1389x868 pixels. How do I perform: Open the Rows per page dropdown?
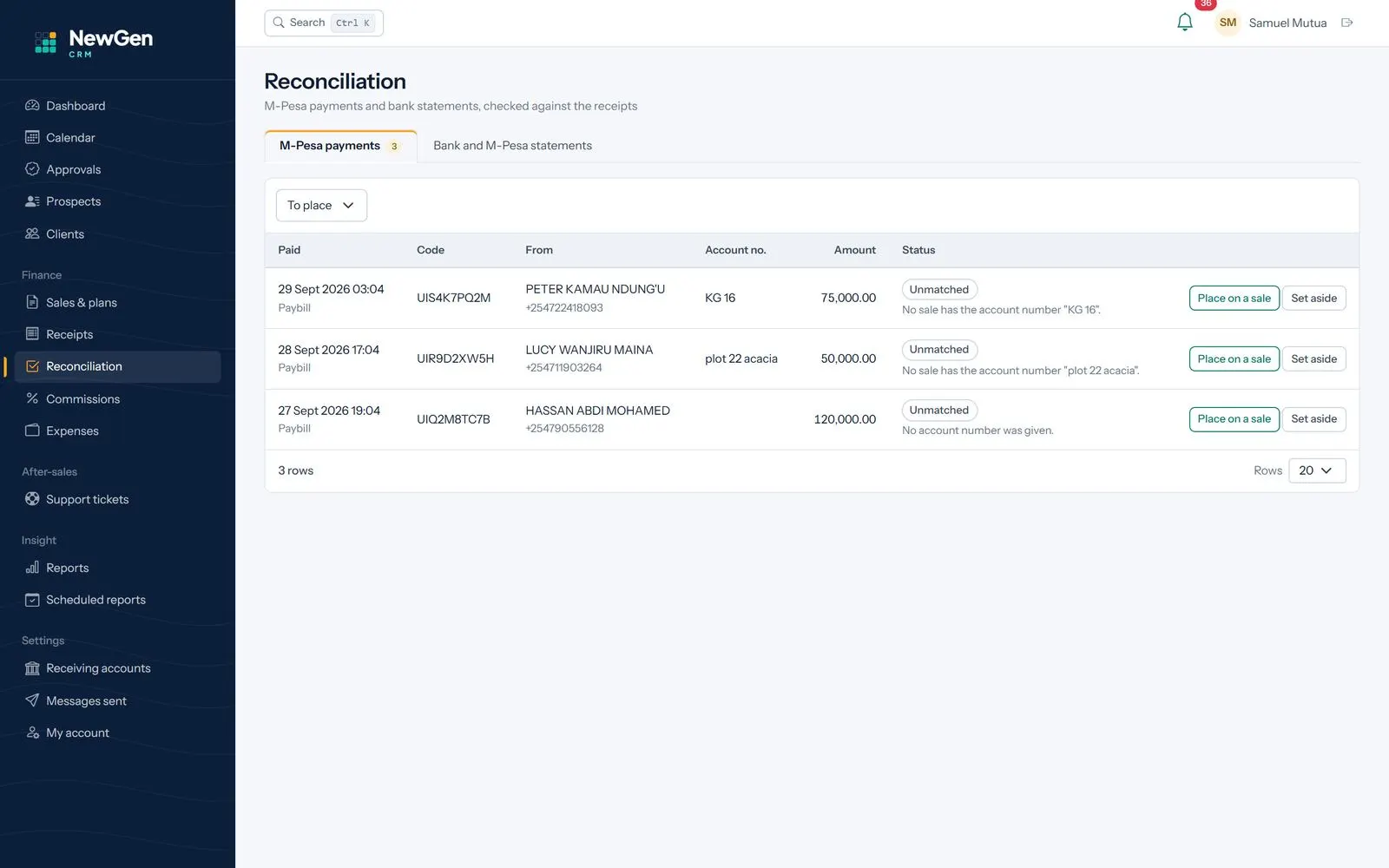point(1317,470)
